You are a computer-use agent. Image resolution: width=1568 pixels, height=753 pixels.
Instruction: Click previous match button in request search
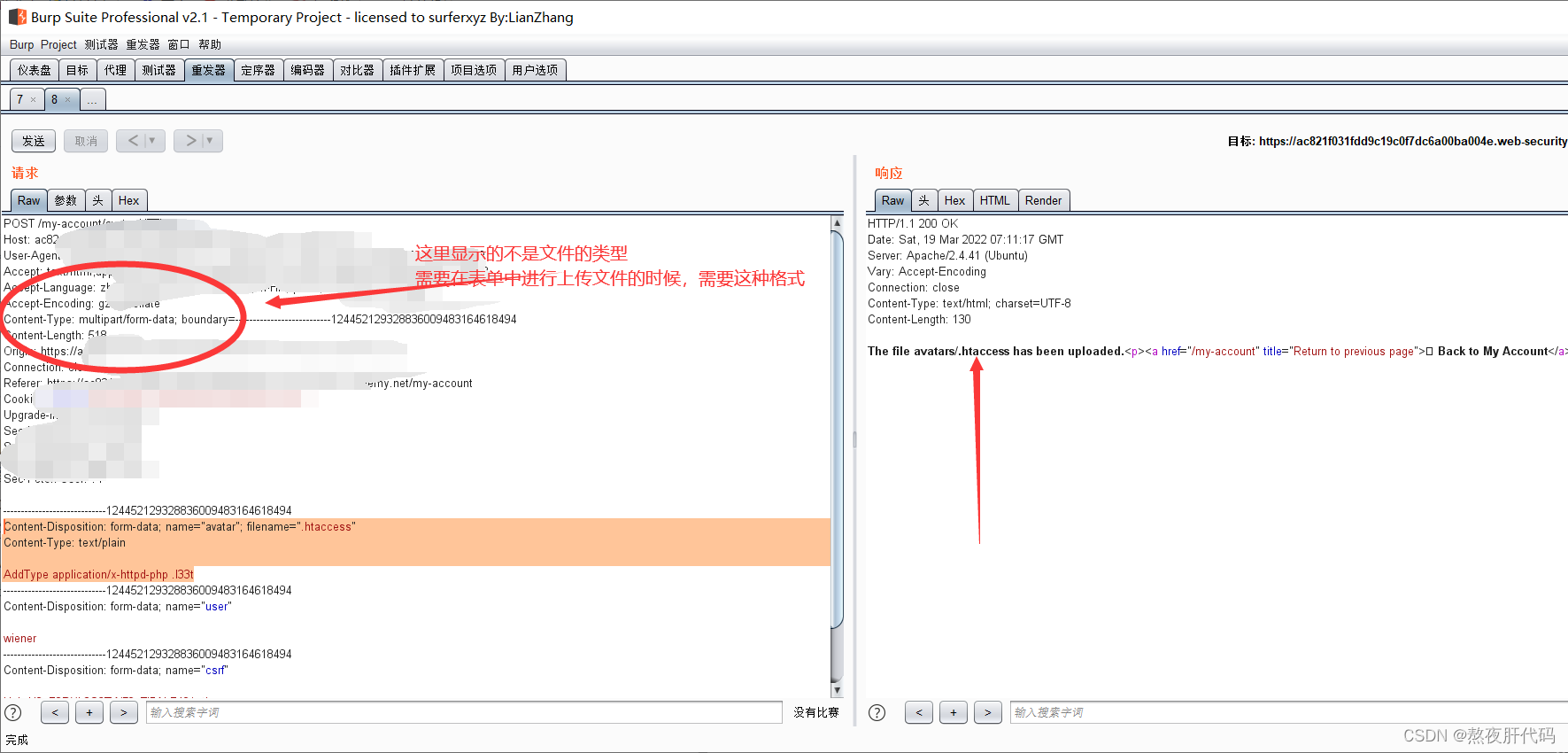click(x=55, y=712)
